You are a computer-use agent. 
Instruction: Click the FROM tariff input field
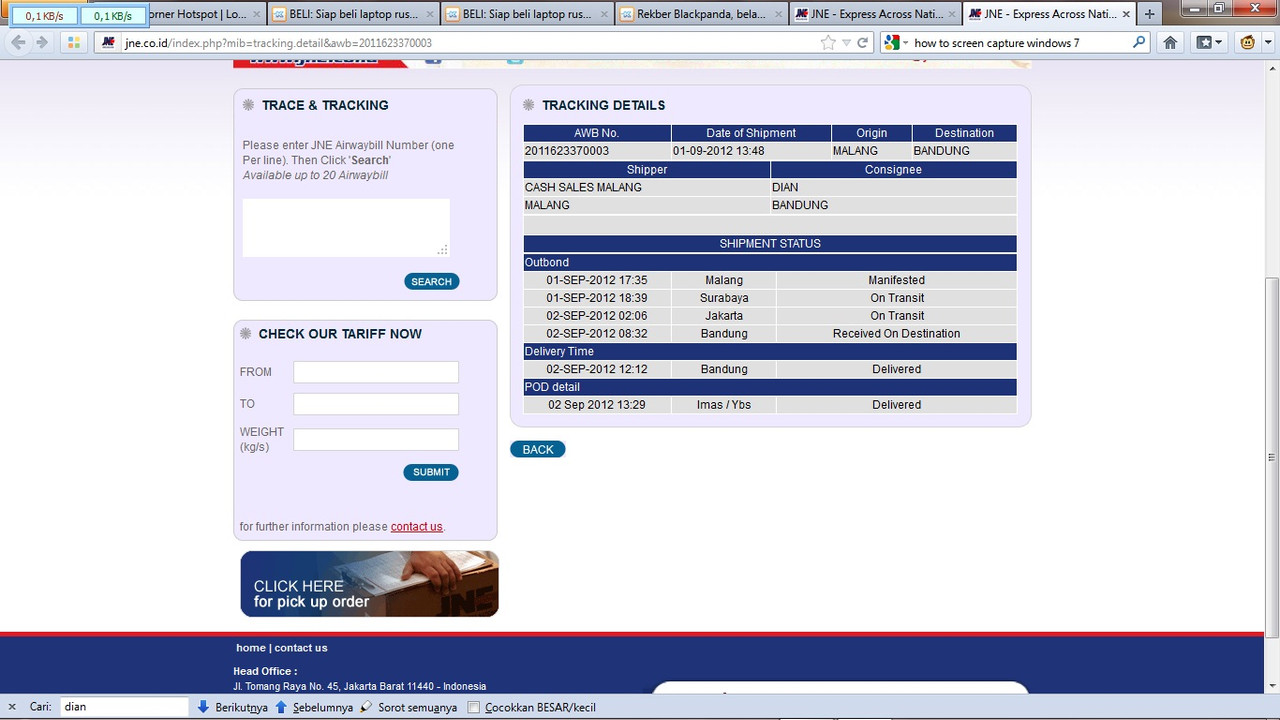click(x=375, y=372)
